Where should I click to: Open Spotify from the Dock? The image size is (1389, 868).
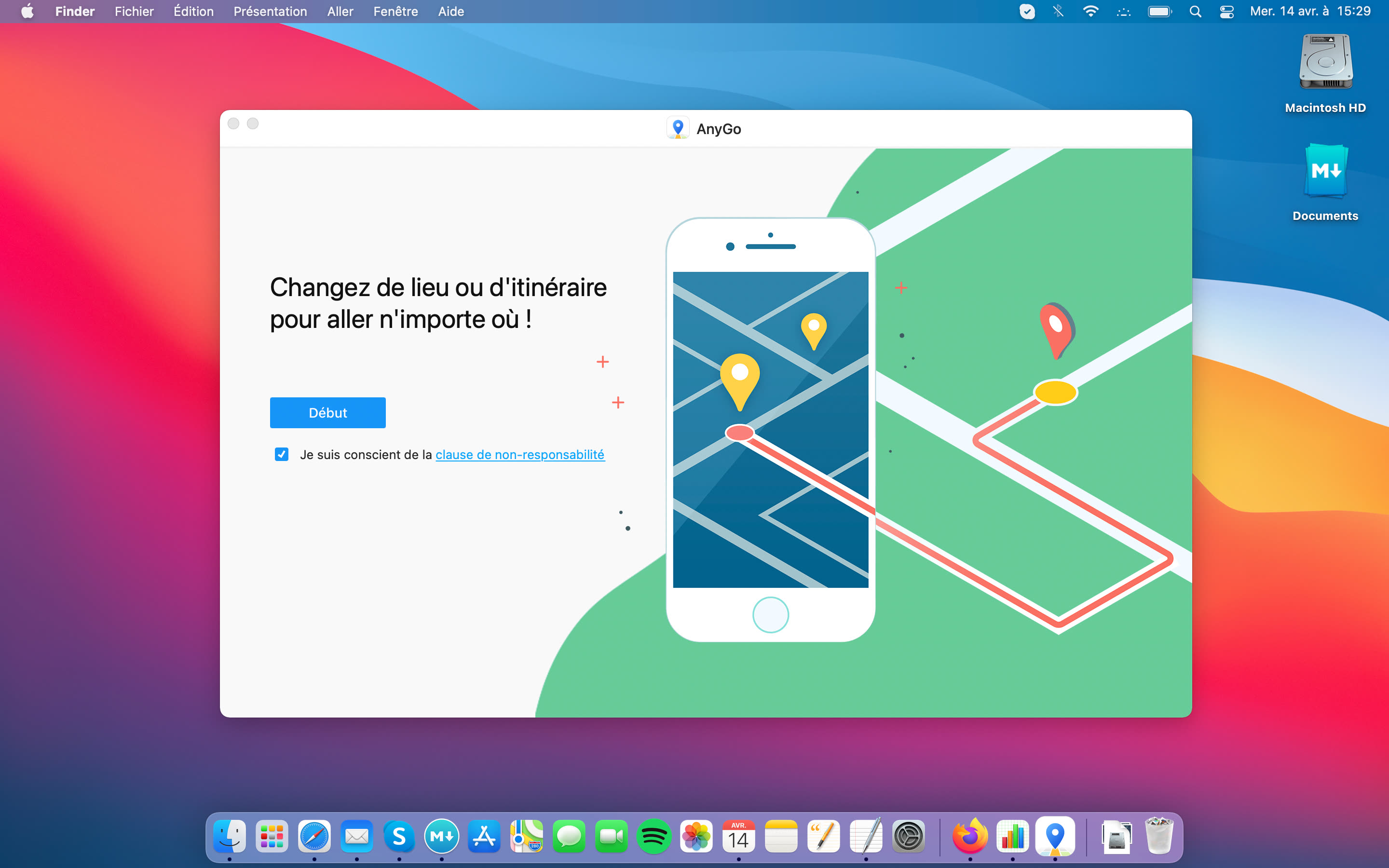[654, 837]
